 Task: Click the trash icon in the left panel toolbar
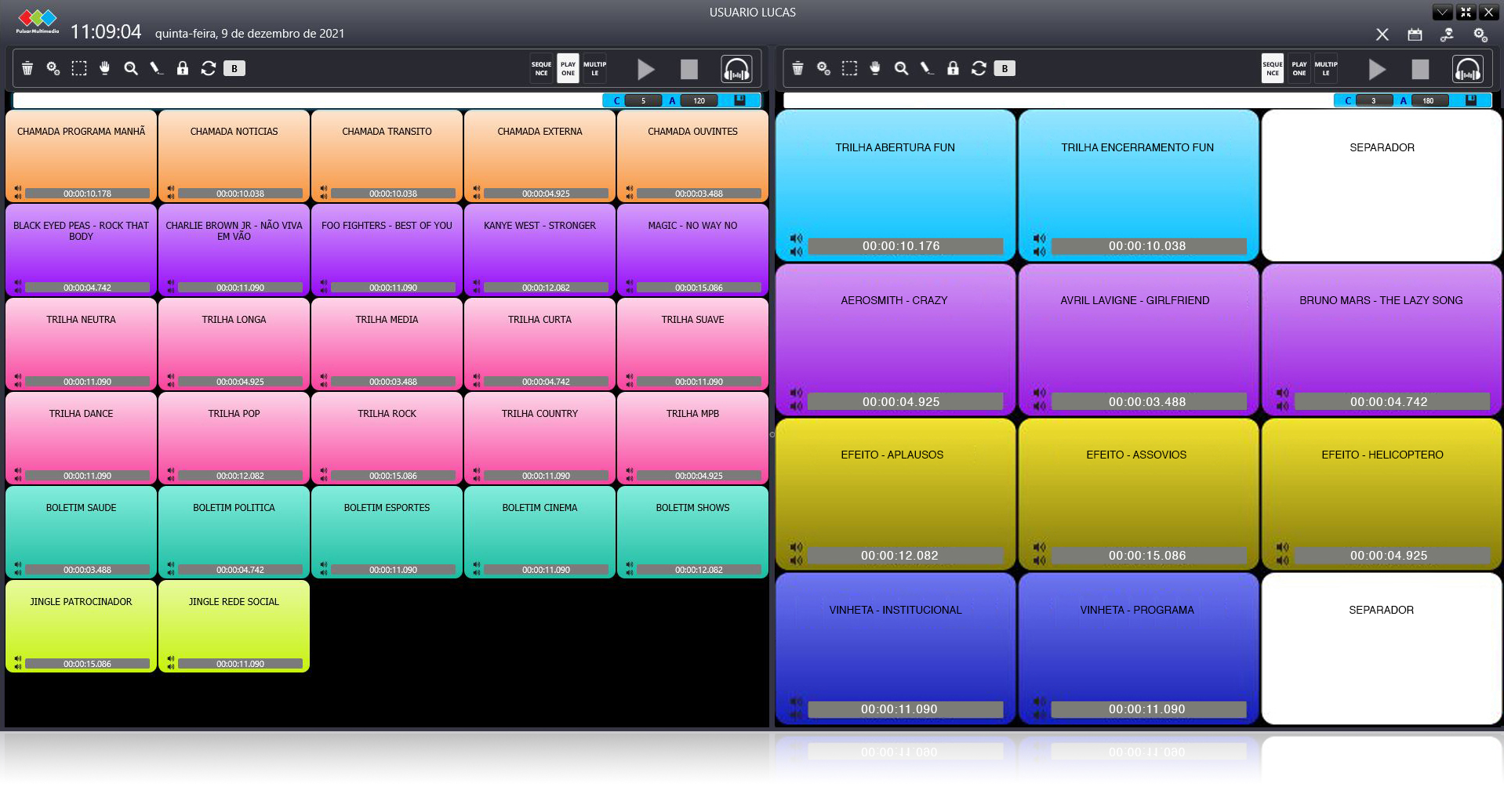coord(27,68)
